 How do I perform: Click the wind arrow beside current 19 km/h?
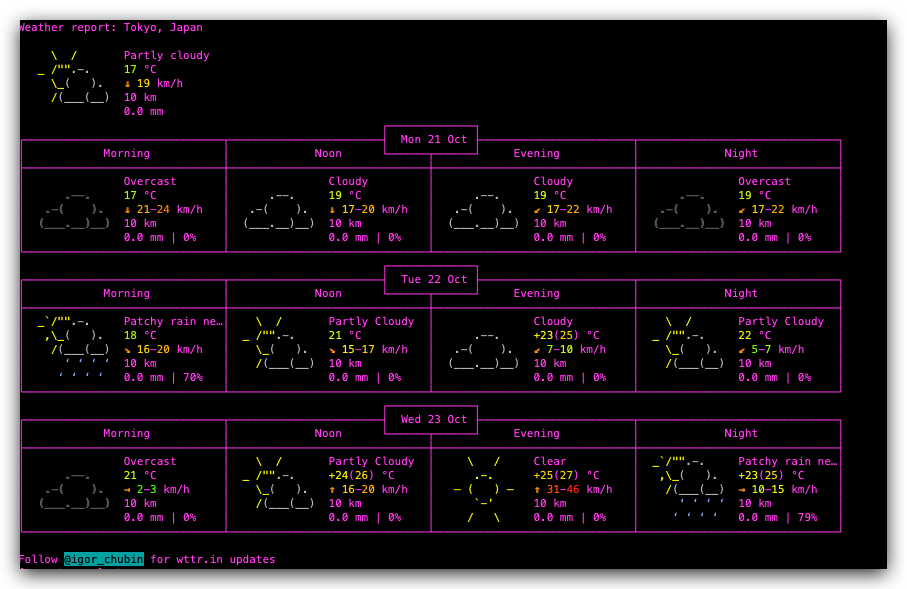click(x=127, y=84)
